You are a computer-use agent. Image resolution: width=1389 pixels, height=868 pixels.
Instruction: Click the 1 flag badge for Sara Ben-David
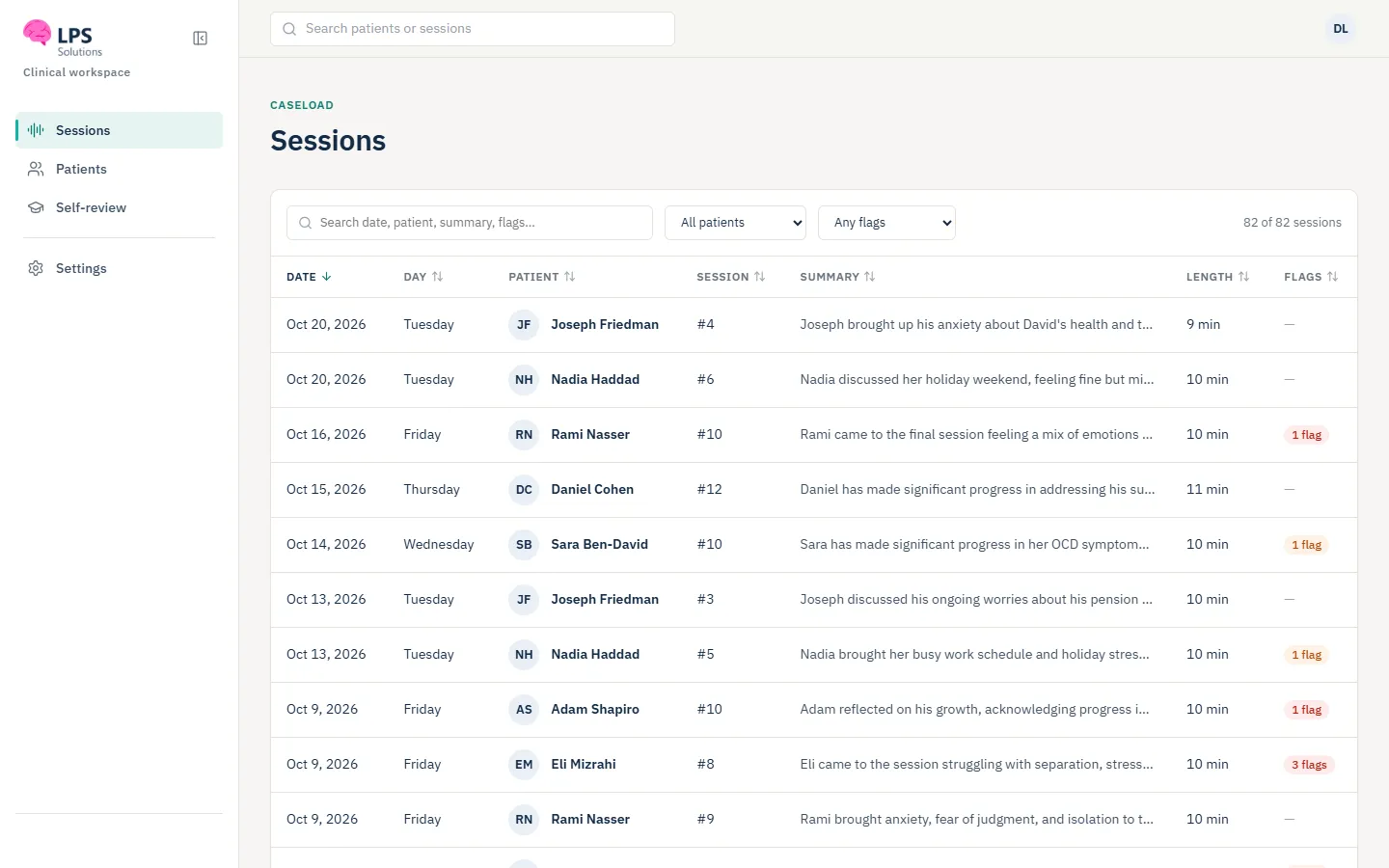[x=1306, y=545]
